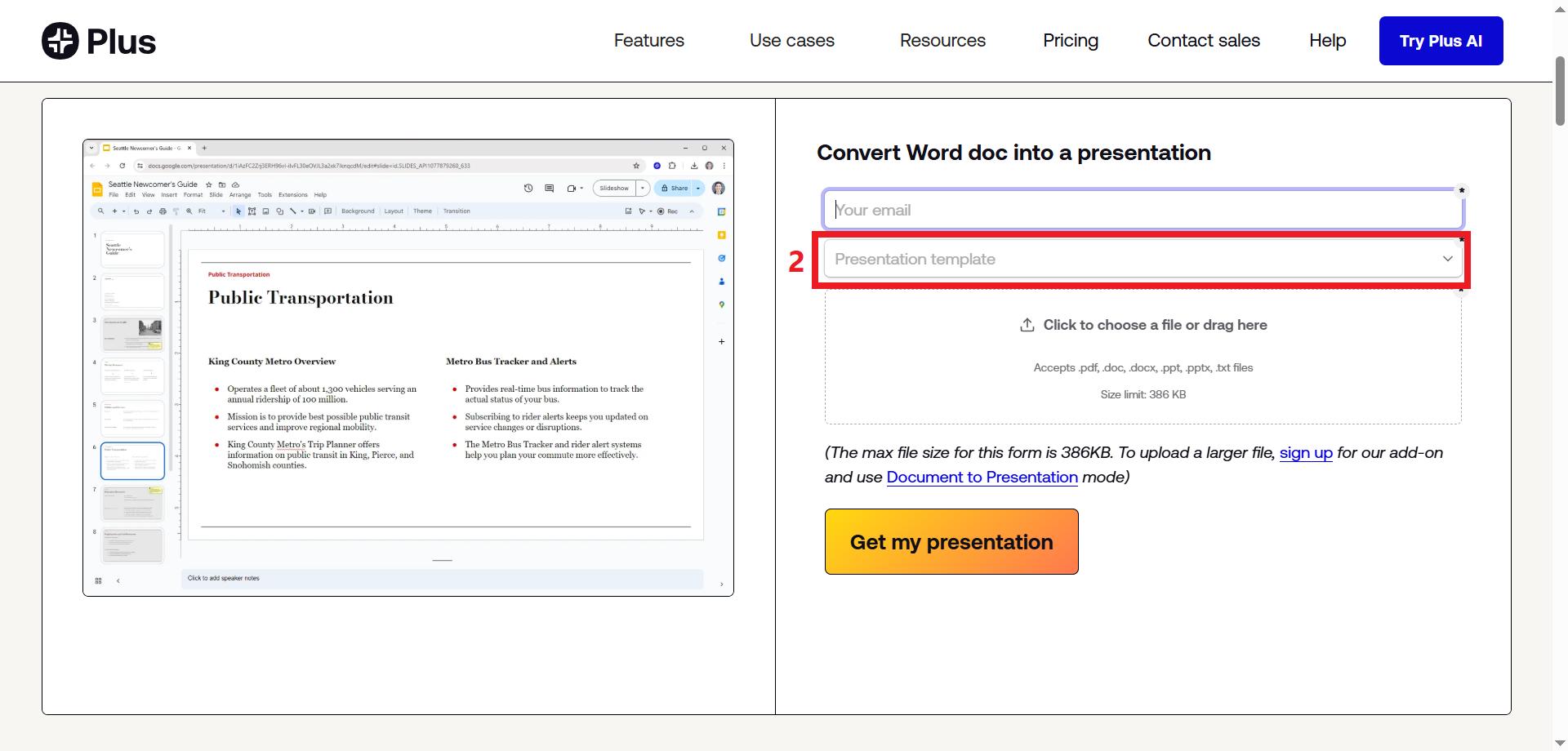Click the scrollbar up arrow
This screenshot has height=751, width=1568.
[x=1560, y=7]
